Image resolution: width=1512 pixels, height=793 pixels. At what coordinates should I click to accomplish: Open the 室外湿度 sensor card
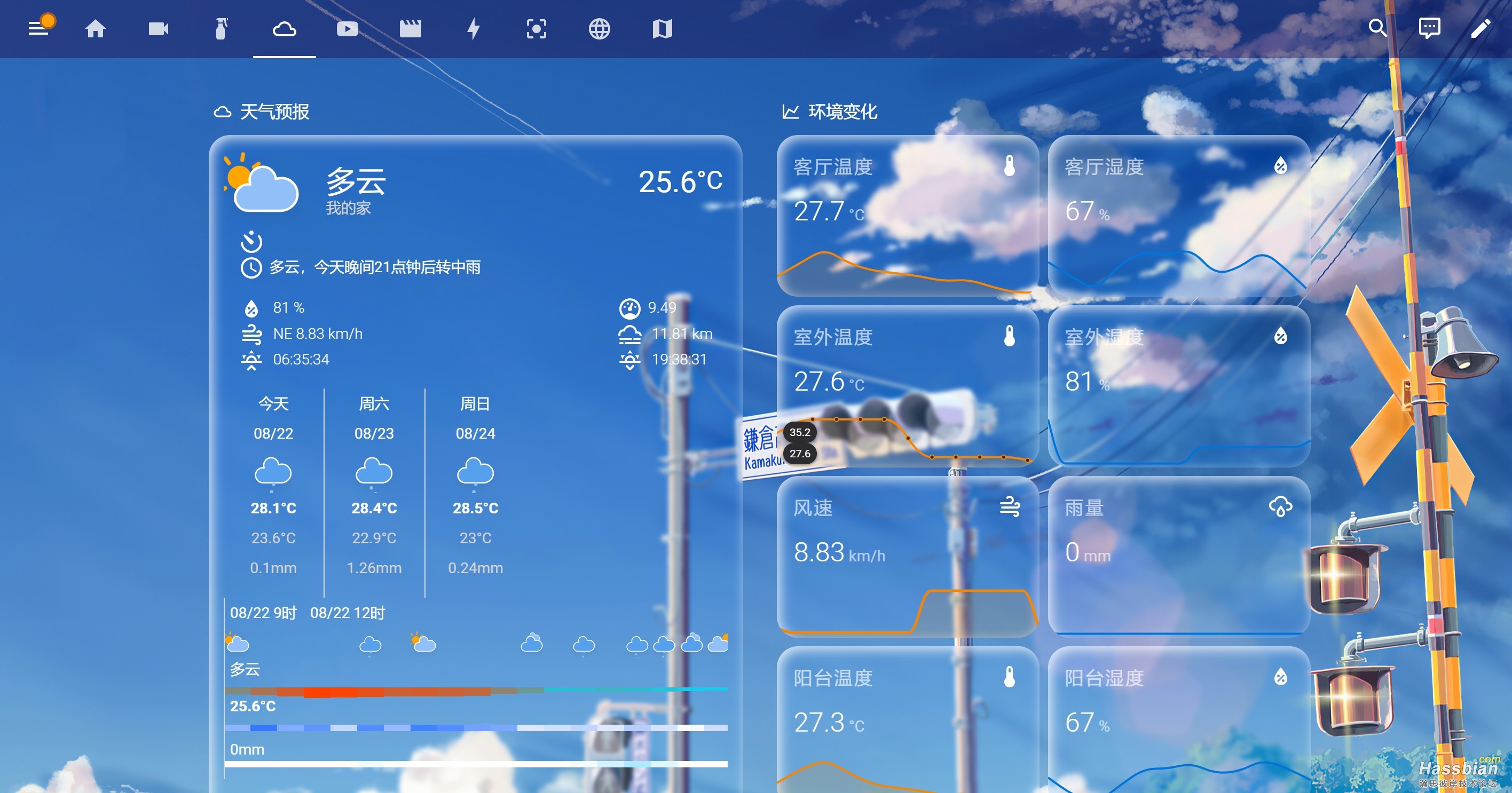[1179, 386]
